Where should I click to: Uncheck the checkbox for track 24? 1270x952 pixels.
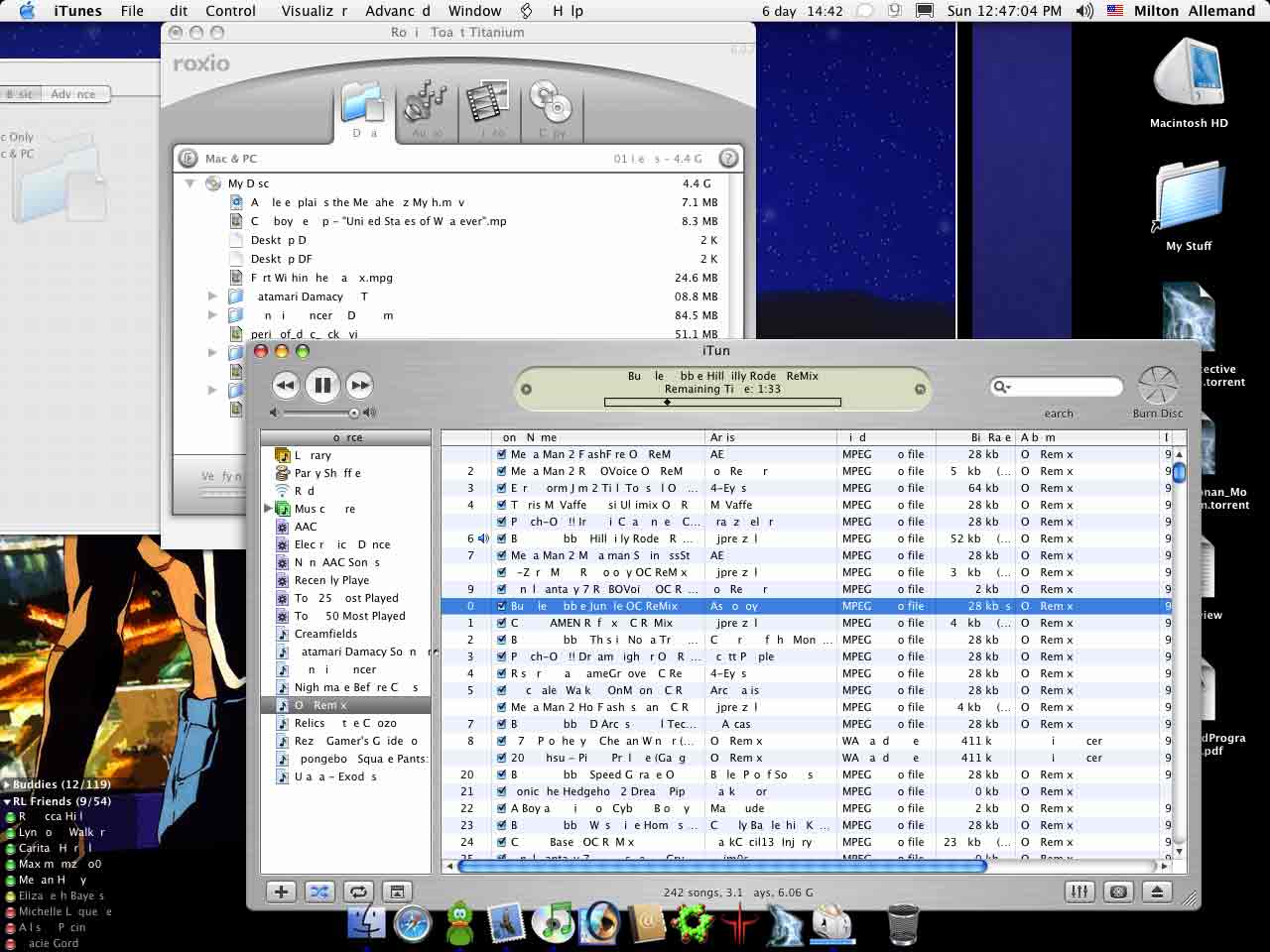point(501,842)
